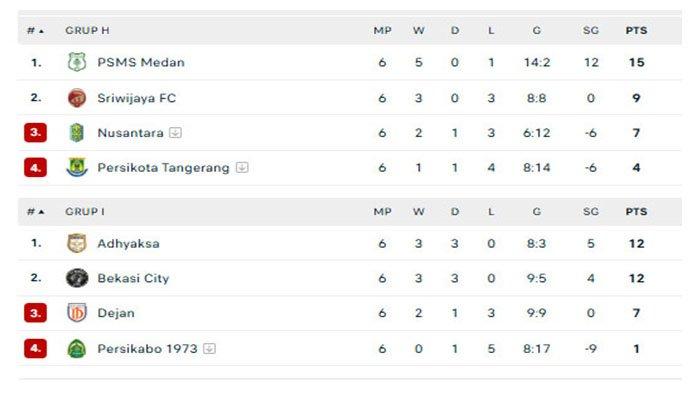Select PTS column header in Grup H
The image size is (700, 393).
[636, 30]
